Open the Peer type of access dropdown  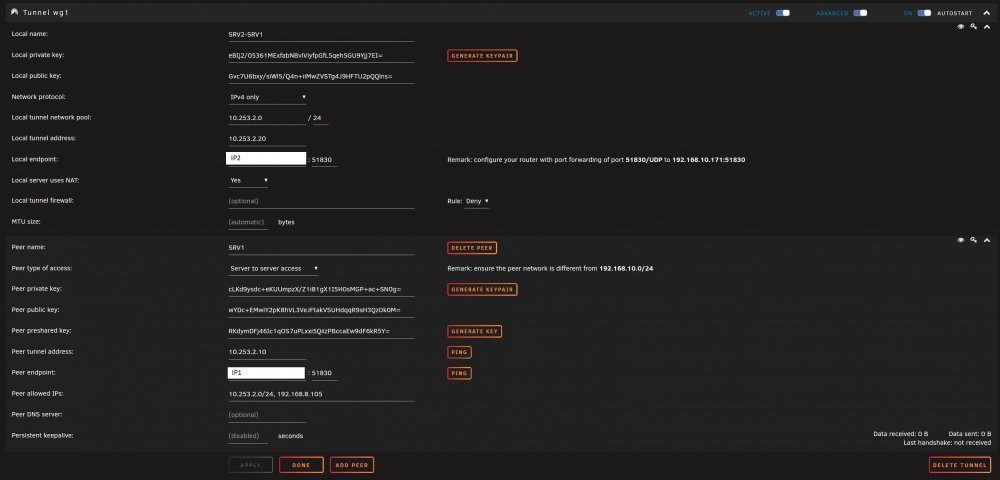[274, 268]
